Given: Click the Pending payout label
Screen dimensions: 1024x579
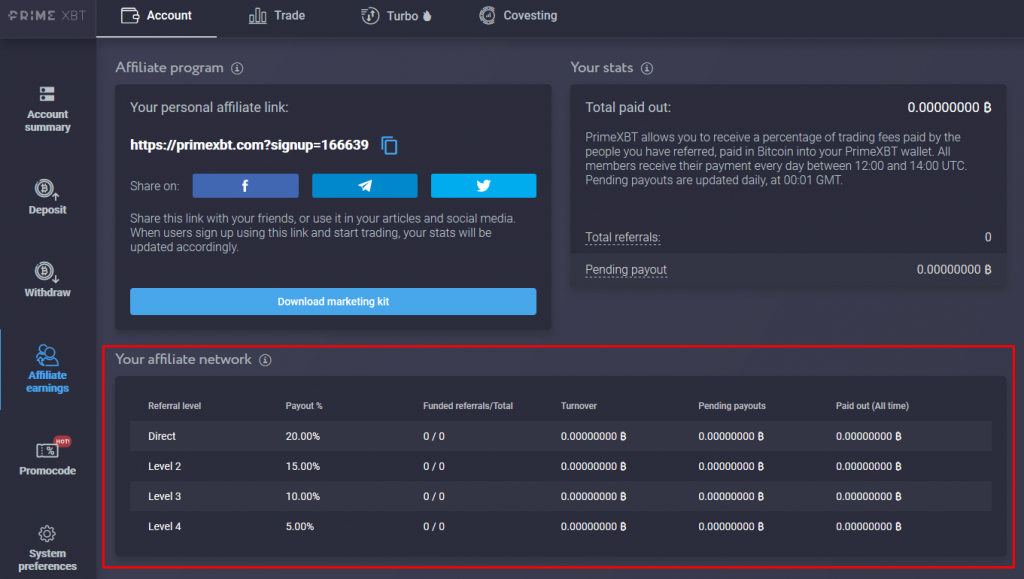Looking at the screenshot, I should [626, 270].
